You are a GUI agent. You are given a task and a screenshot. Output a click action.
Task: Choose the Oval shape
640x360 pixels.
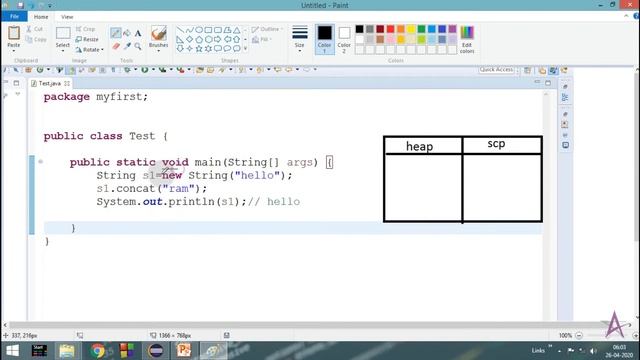(199, 30)
